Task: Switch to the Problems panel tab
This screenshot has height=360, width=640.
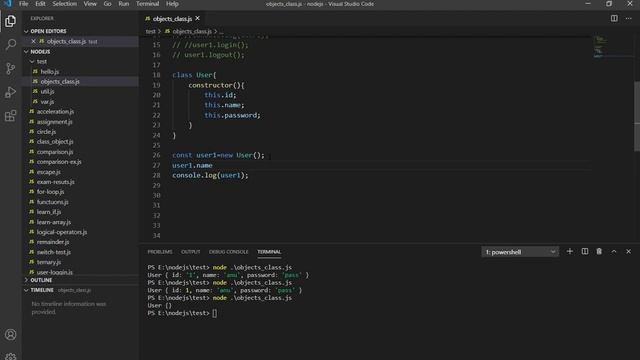Action: (160, 252)
